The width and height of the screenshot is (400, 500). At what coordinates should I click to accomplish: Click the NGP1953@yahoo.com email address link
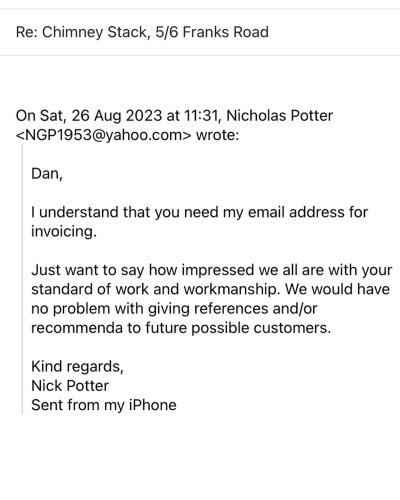pyautogui.click(x=104, y=135)
